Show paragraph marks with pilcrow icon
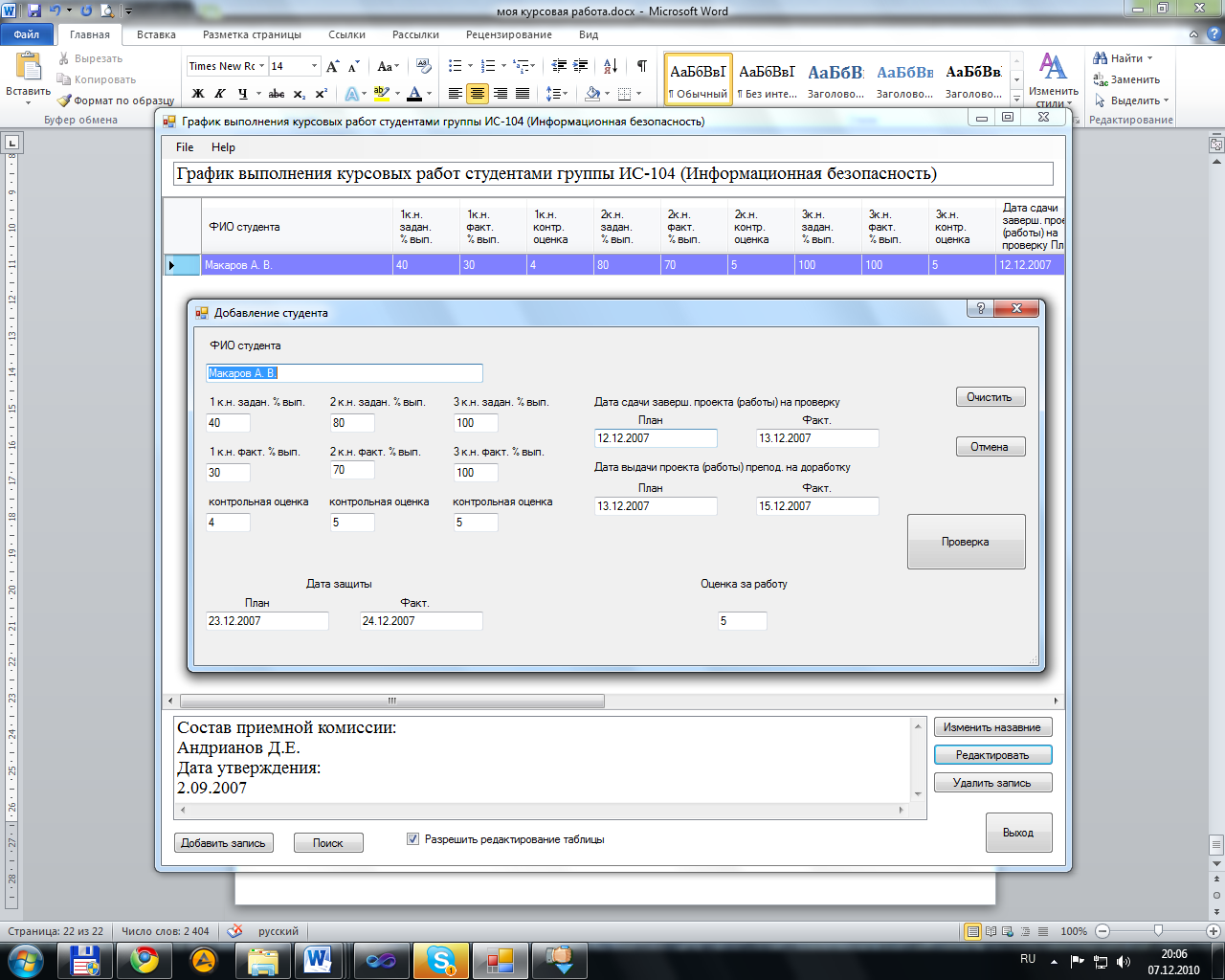Viewport: 1225px width, 980px height. coord(641,66)
